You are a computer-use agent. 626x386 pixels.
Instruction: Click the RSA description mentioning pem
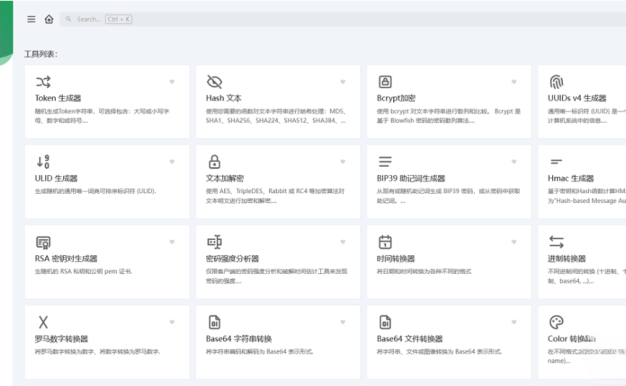83,271
